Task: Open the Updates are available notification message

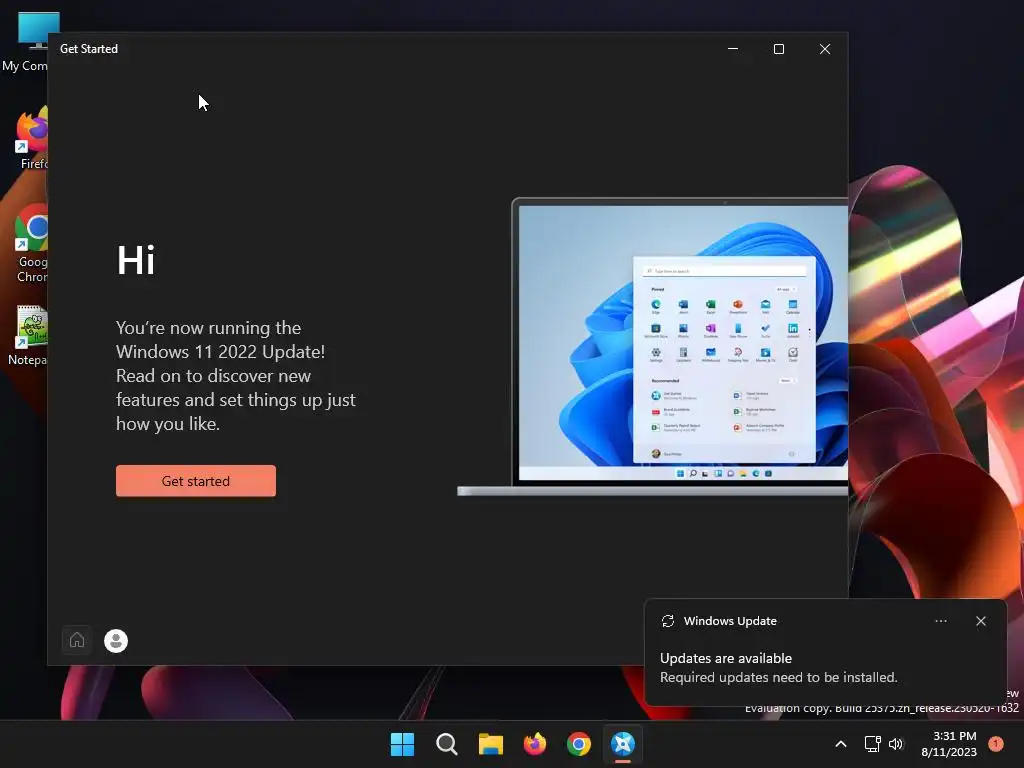Action: pyautogui.click(x=778, y=667)
